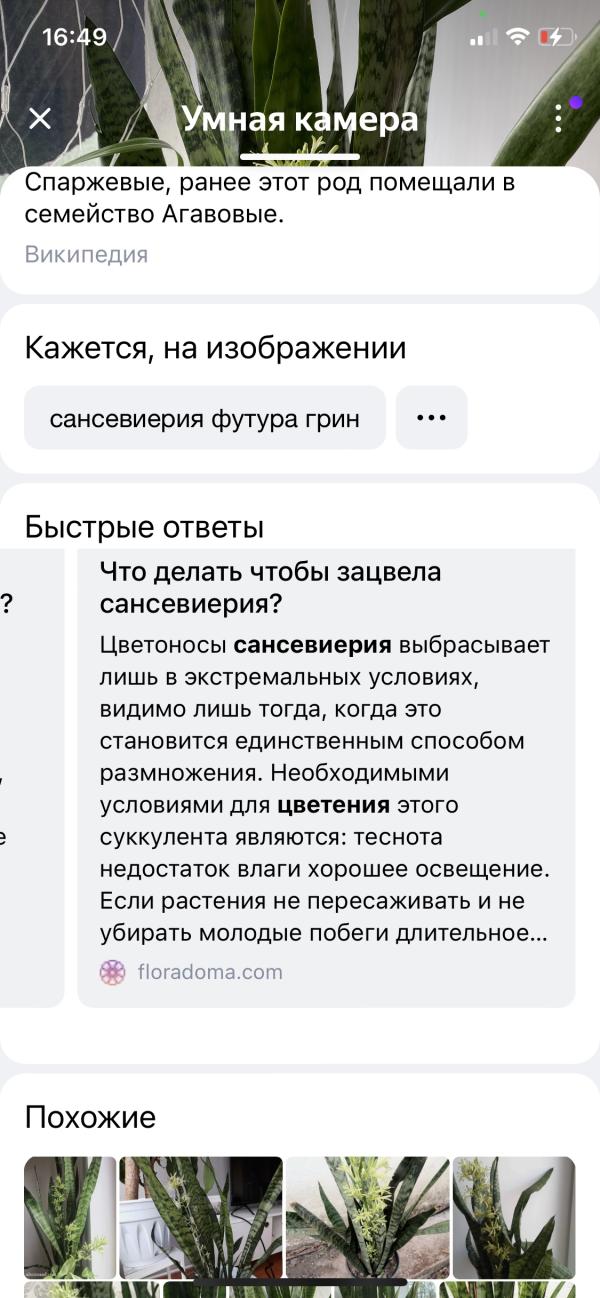Close the Умная камера screen with the X

pos(40,119)
